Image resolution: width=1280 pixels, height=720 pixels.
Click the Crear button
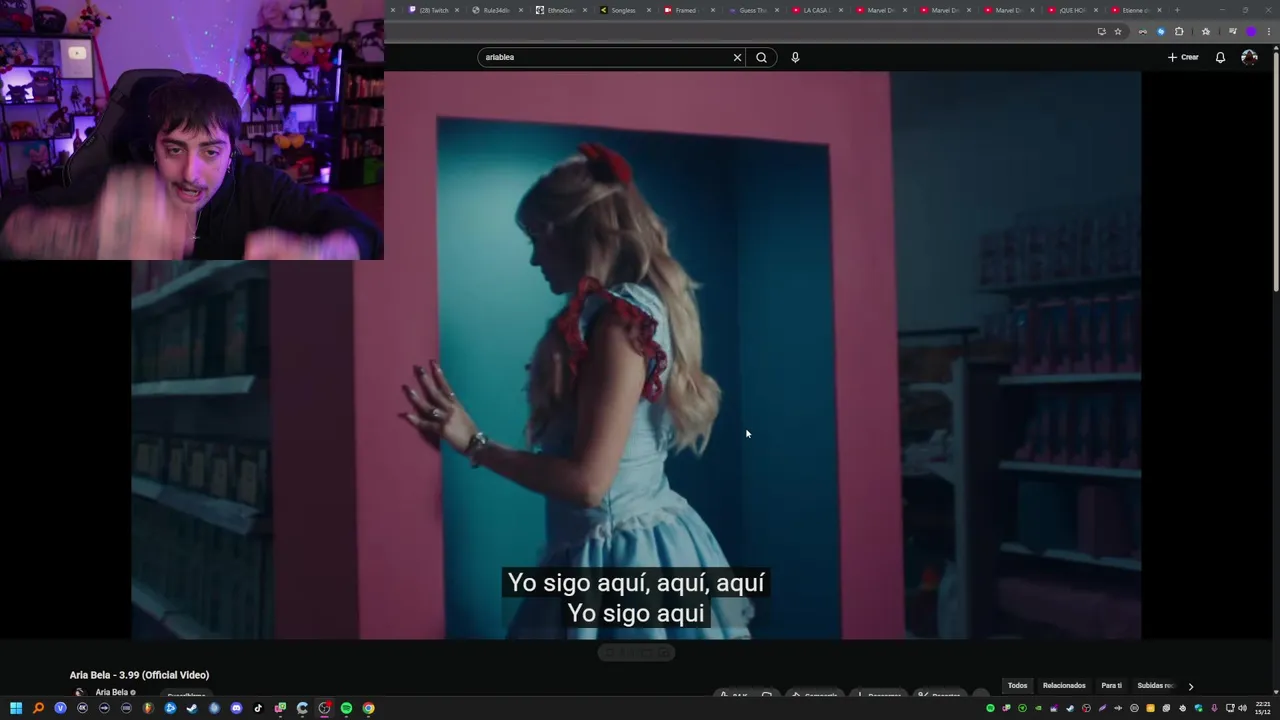coord(1183,57)
